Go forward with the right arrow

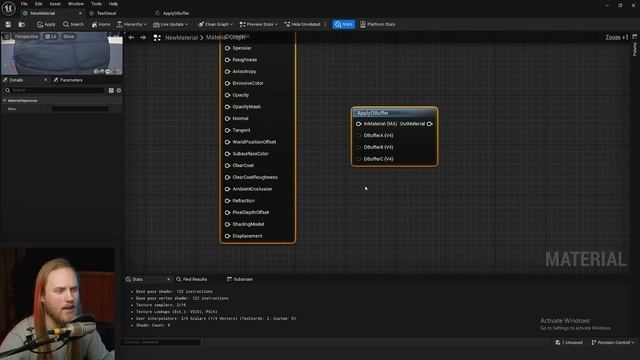pos(143,38)
